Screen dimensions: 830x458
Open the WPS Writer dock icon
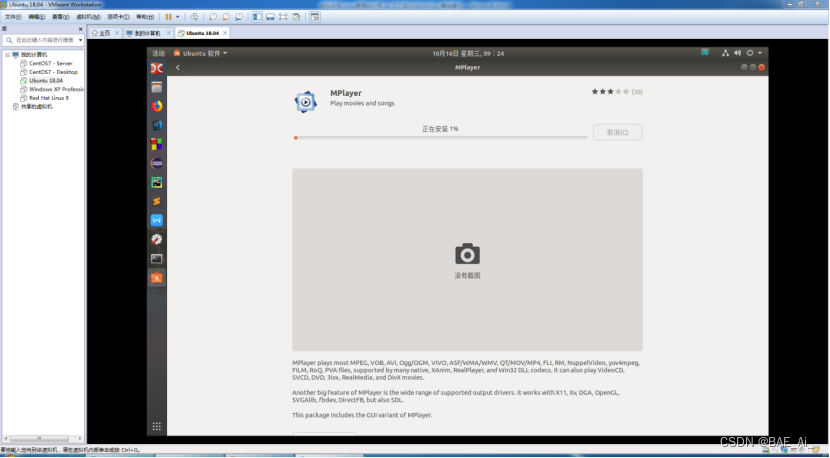click(x=157, y=220)
